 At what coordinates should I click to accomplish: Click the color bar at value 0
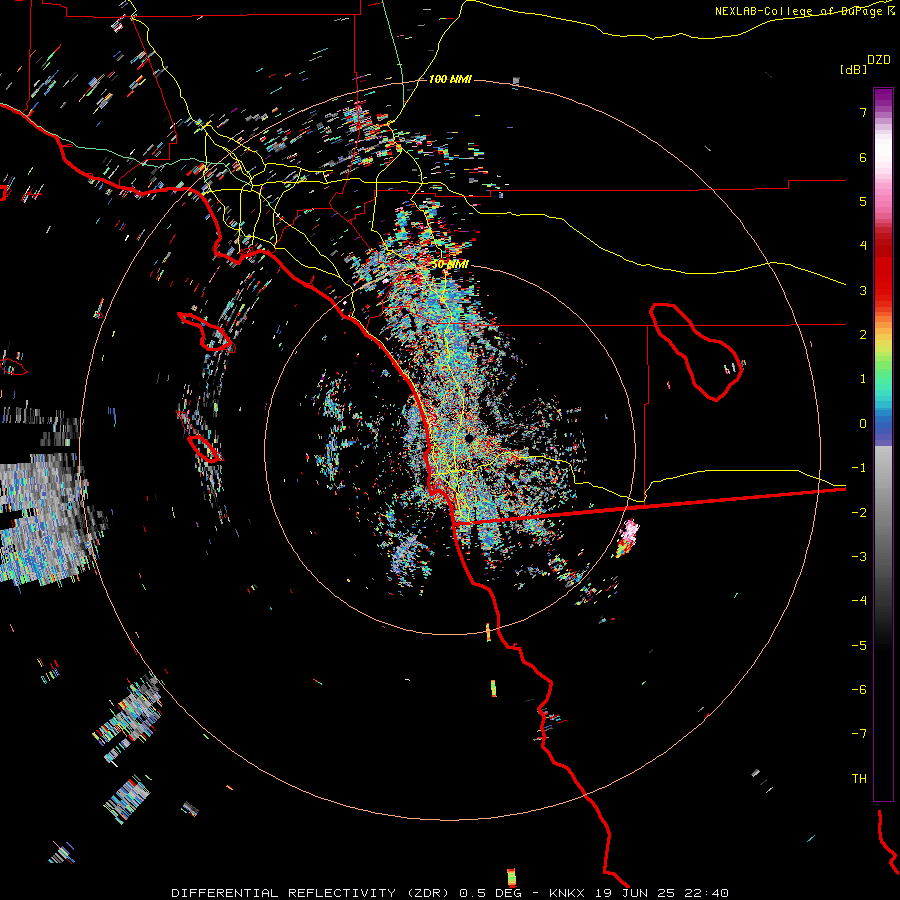pyautogui.click(x=883, y=424)
